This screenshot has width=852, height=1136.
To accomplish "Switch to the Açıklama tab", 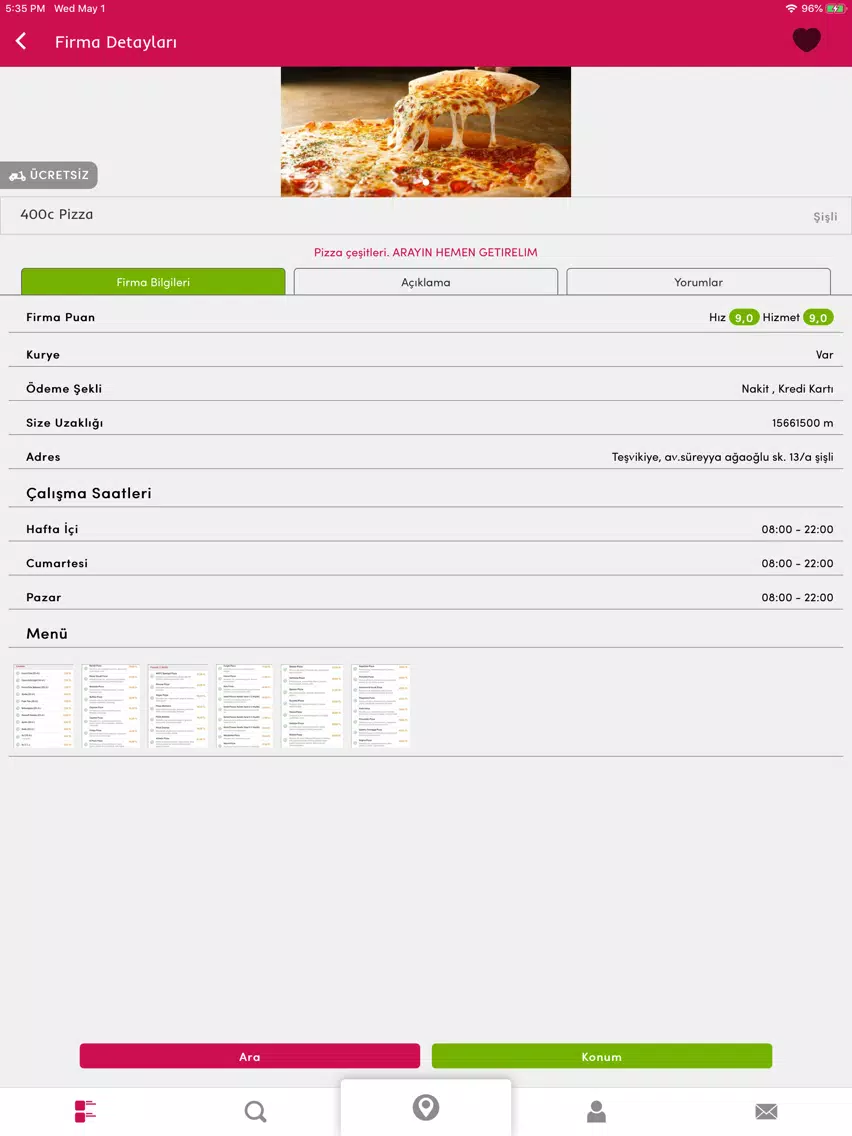I will pos(426,282).
